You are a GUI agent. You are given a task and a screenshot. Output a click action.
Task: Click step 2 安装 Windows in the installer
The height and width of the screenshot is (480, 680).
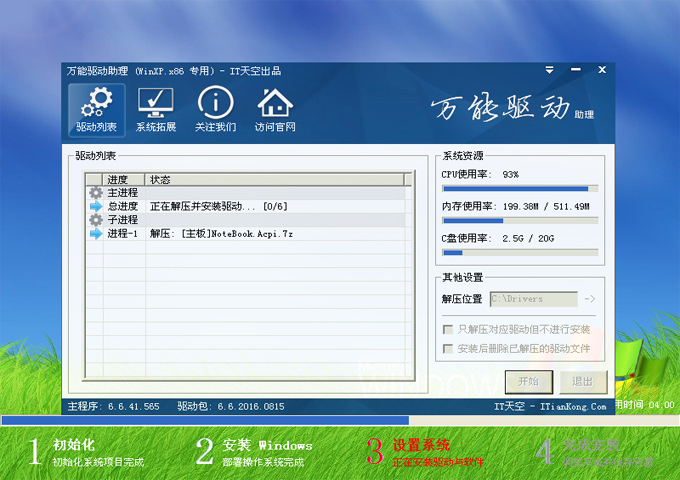pyautogui.click(x=254, y=452)
